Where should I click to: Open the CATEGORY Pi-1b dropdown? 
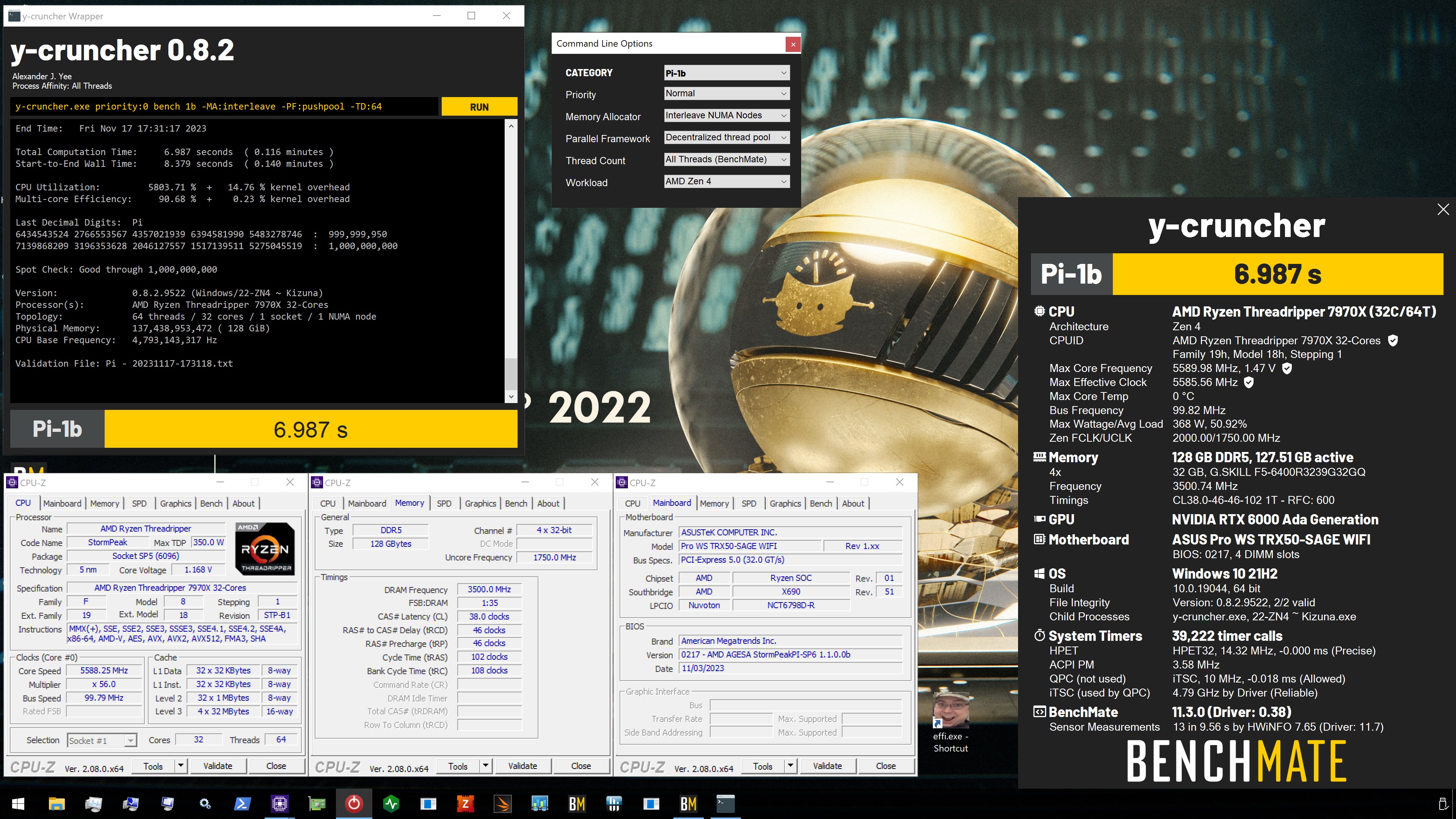point(726,73)
